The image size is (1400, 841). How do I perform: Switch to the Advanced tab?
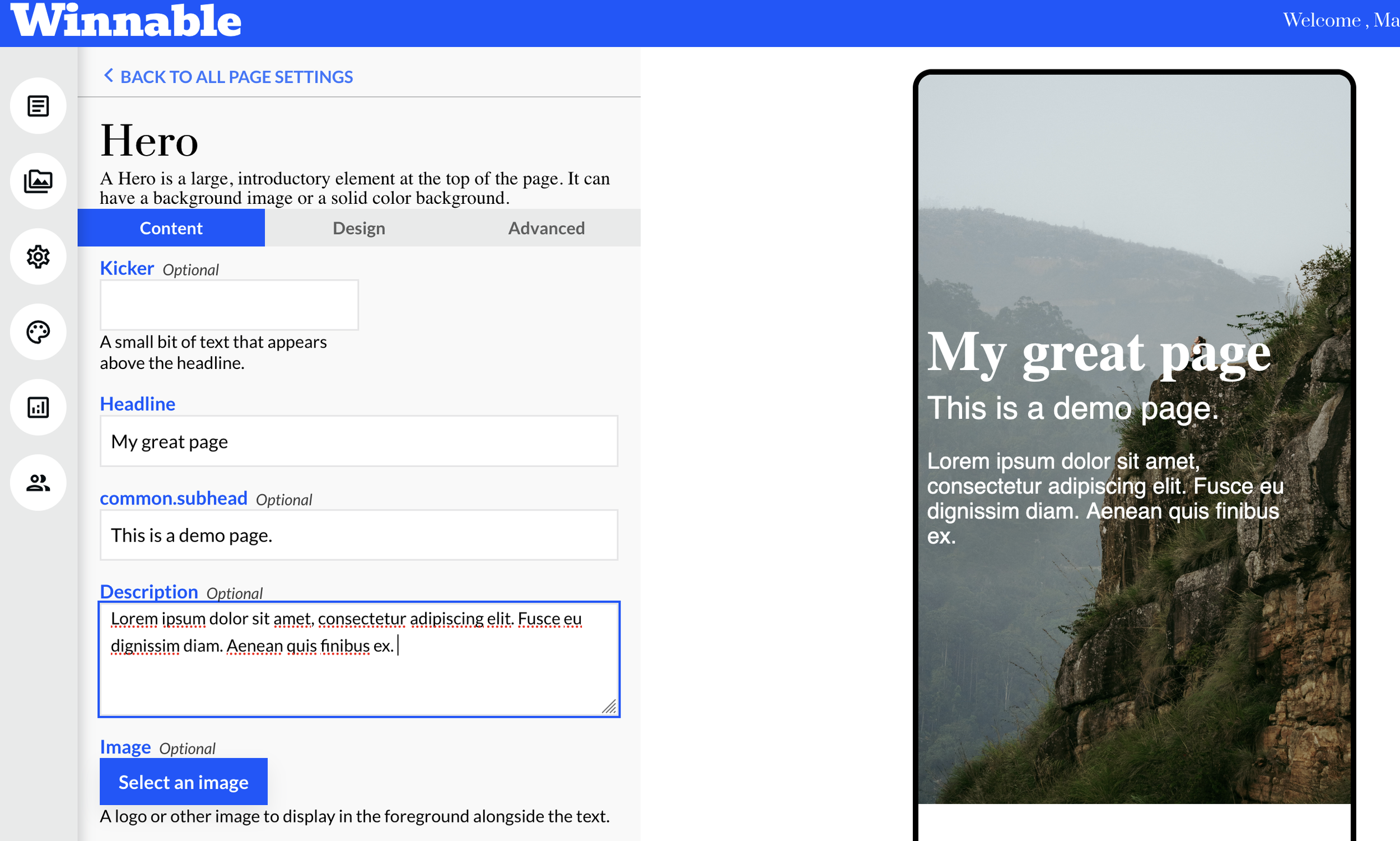[x=546, y=228]
